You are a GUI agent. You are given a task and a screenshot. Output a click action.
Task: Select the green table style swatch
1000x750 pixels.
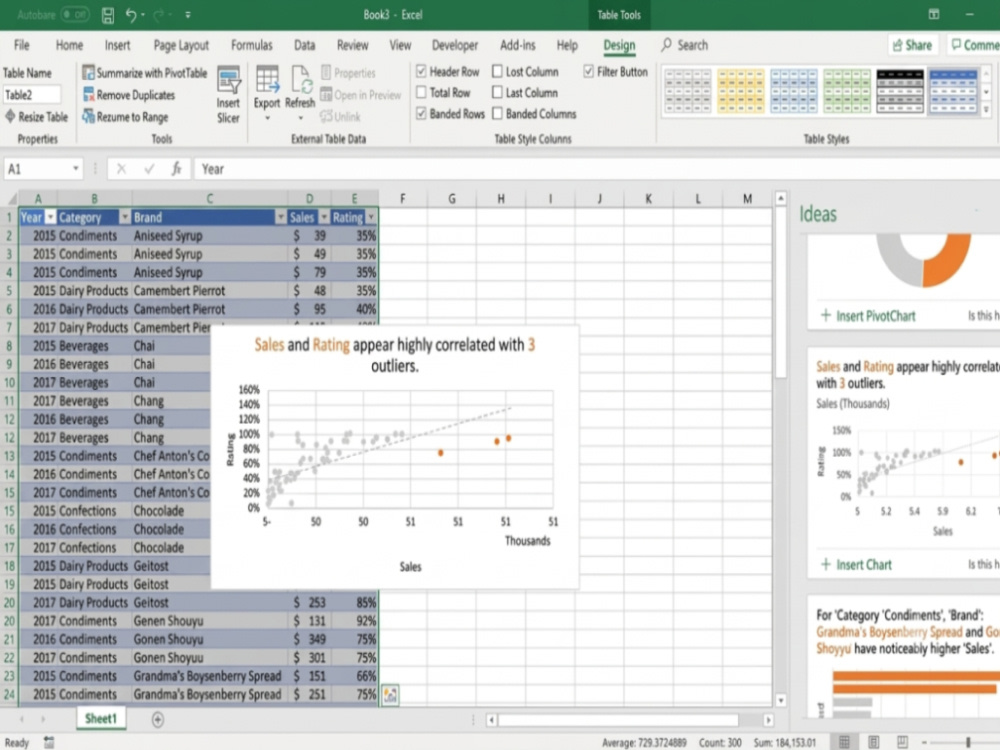[846, 91]
